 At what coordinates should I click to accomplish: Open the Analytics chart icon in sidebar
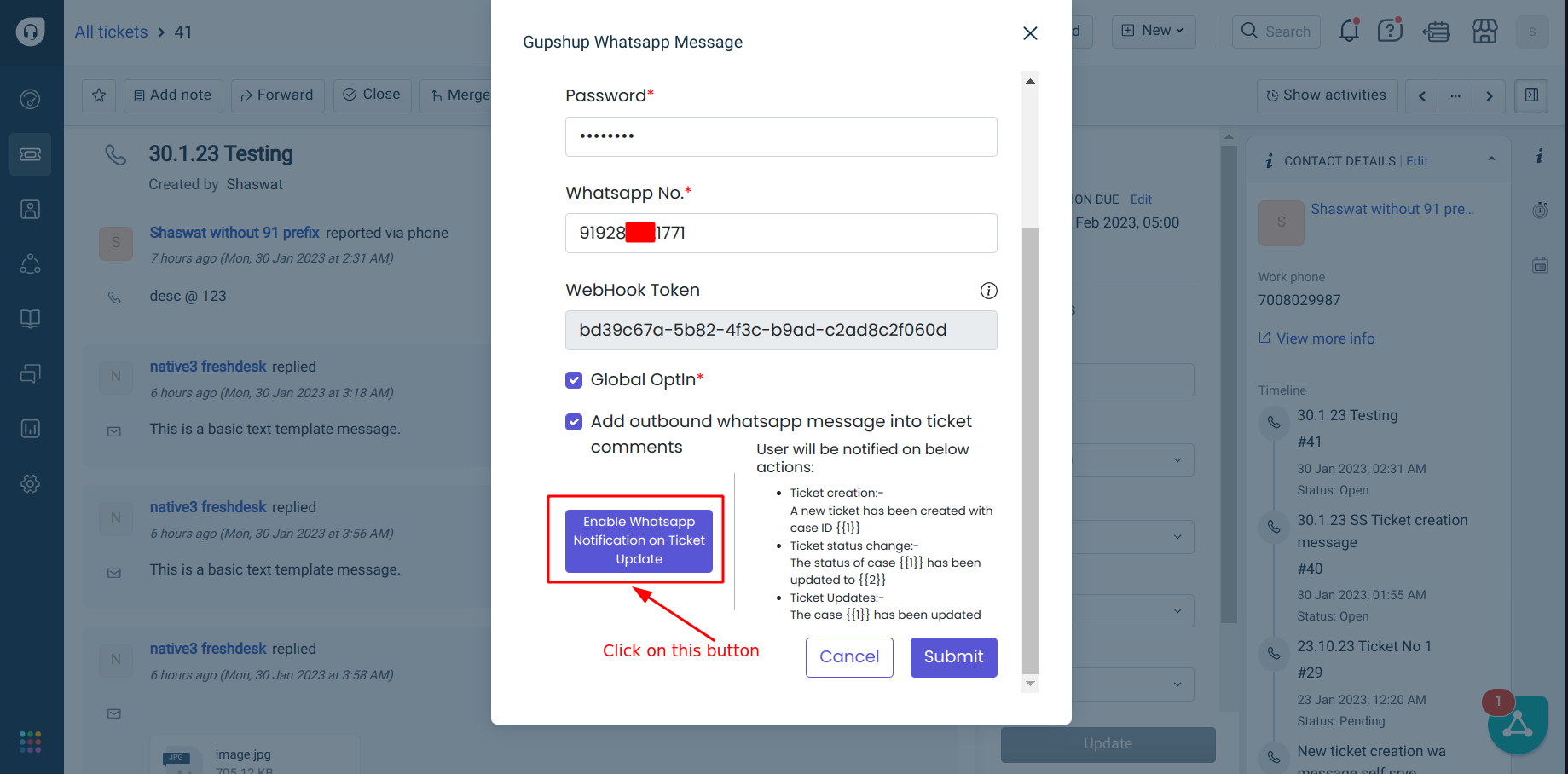click(x=30, y=429)
